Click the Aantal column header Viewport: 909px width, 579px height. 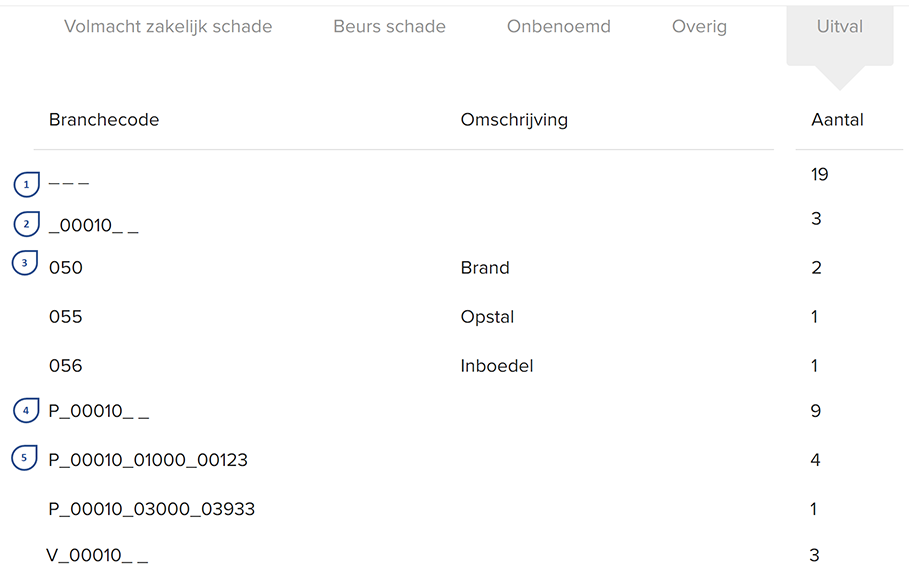(x=837, y=120)
